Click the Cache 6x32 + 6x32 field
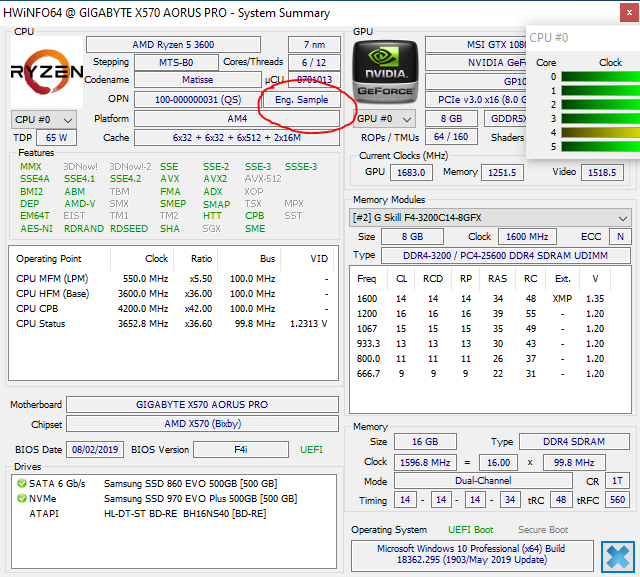 237,138
